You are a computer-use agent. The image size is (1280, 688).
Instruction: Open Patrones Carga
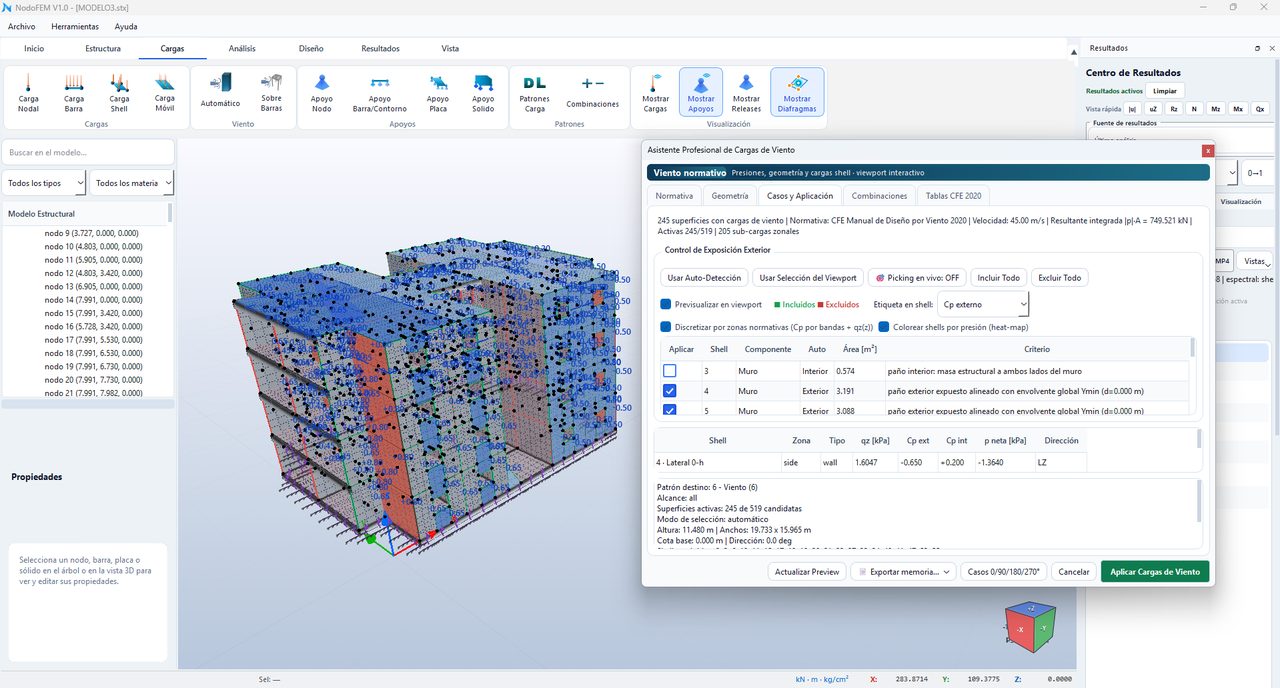coord(535,92)
